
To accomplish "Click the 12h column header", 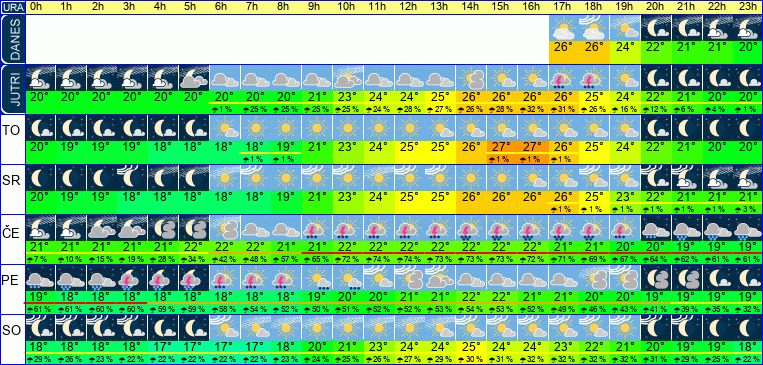I will pyautogui.click(x=409, y=7).
